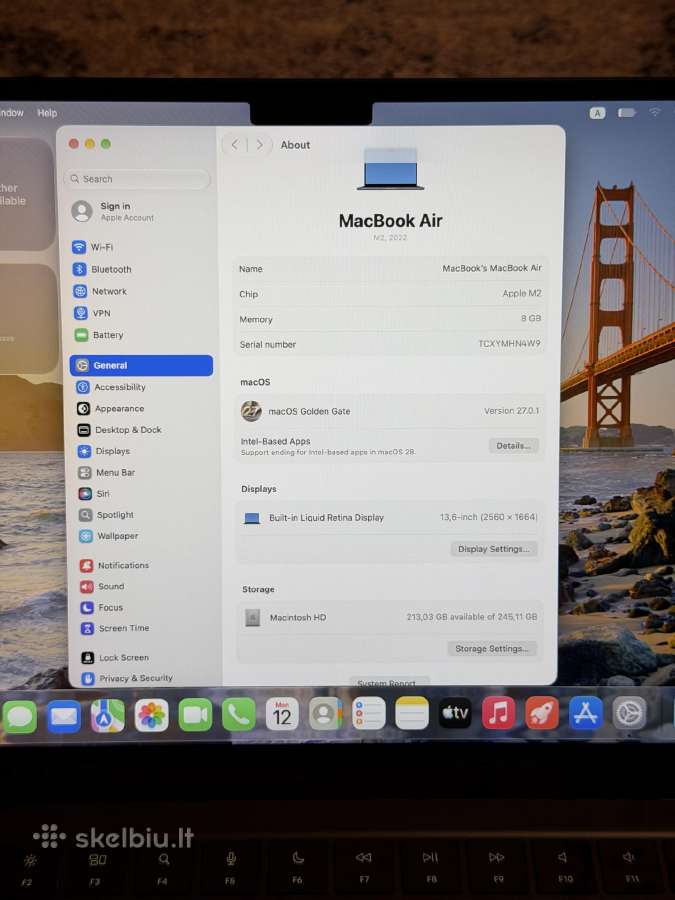Image resolution: width=675 pixels, height=900 pixels.
Task: Click Details for Intel-Based Apps
Action: pos(514,446)
